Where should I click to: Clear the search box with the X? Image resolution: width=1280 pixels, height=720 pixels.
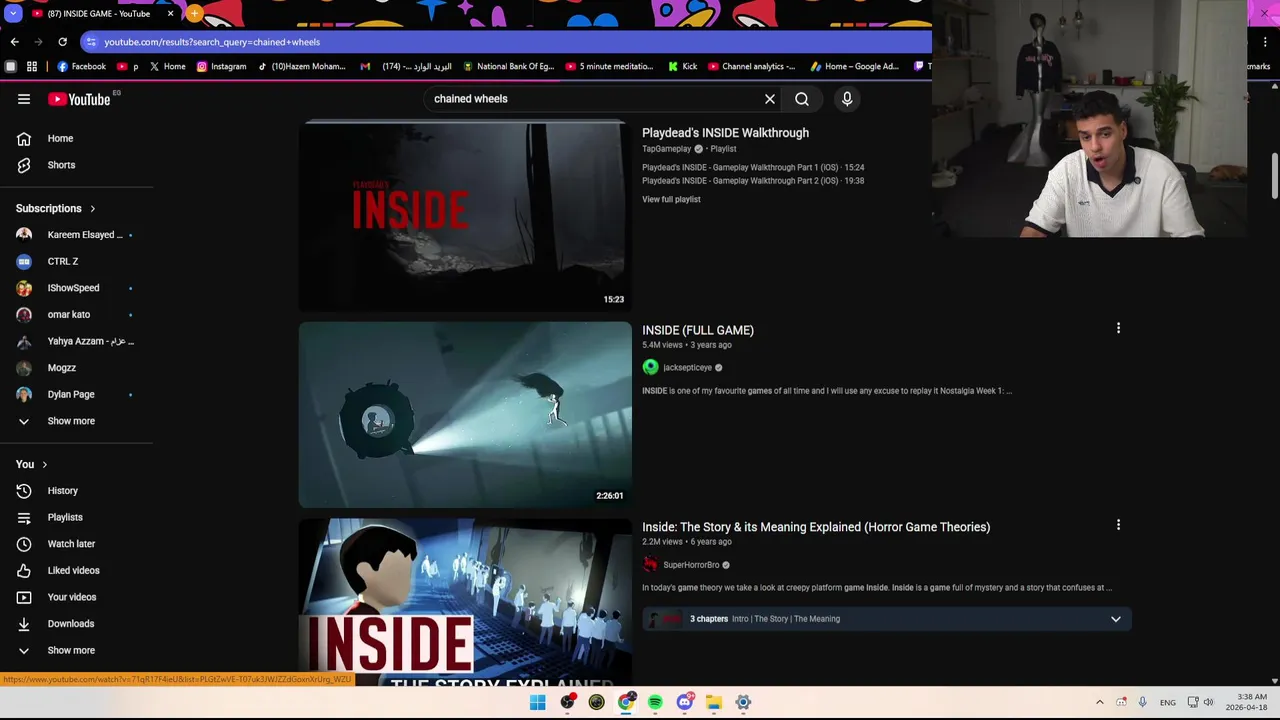click(770, 99)
